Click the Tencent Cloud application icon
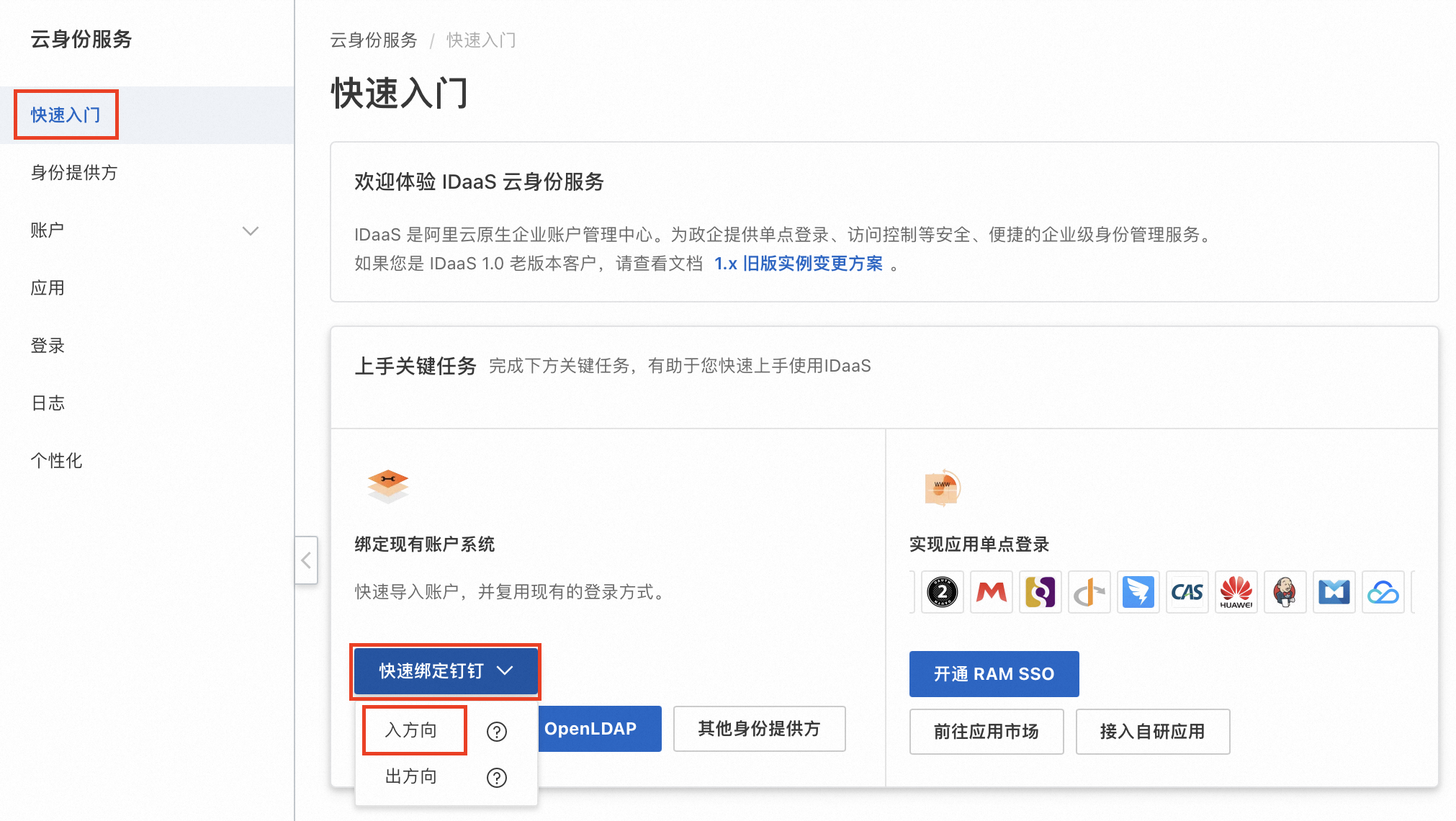 tap(1383, 592)
